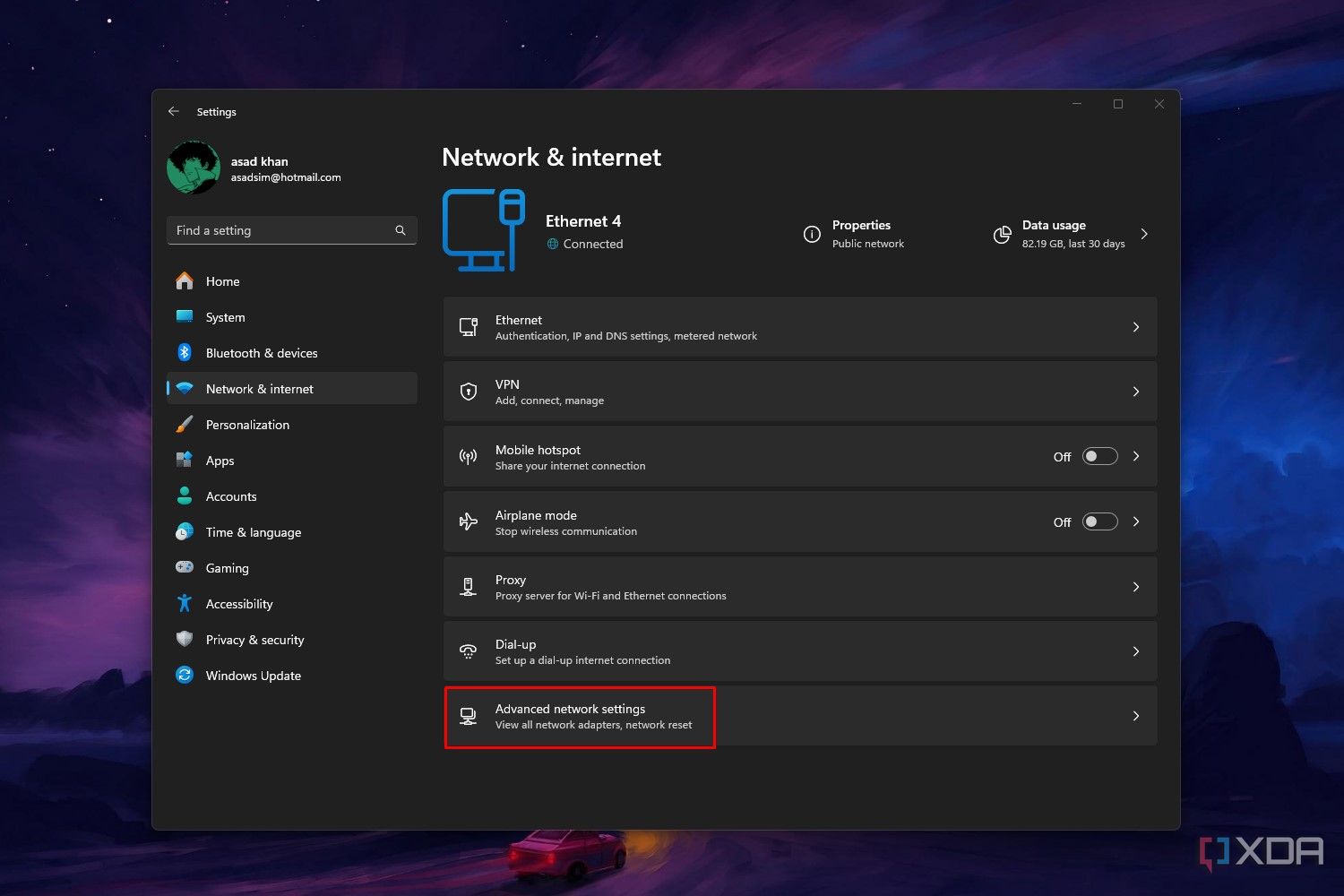
Task: Click the Mobile hotspot signal icon
Action: click(x=468, y=457)
